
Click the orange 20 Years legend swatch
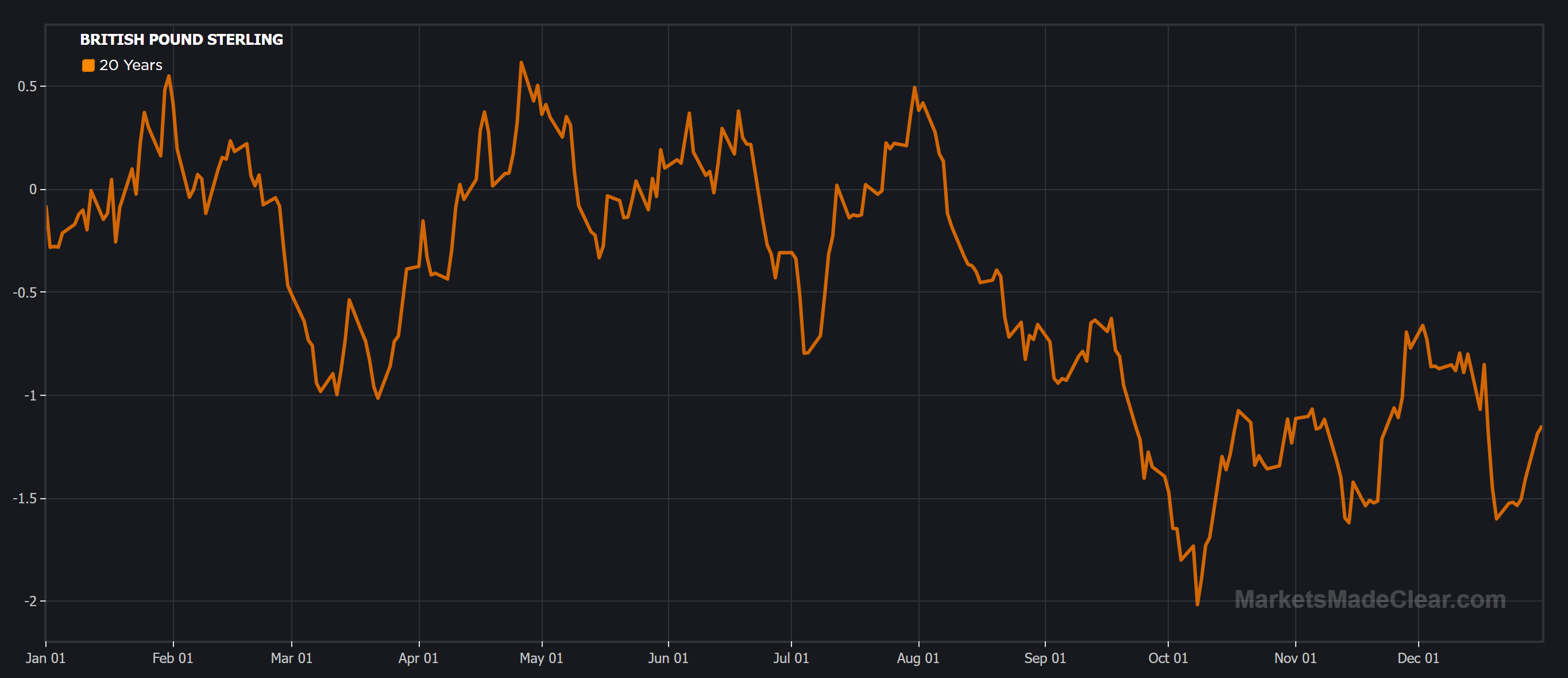[88, 65]
